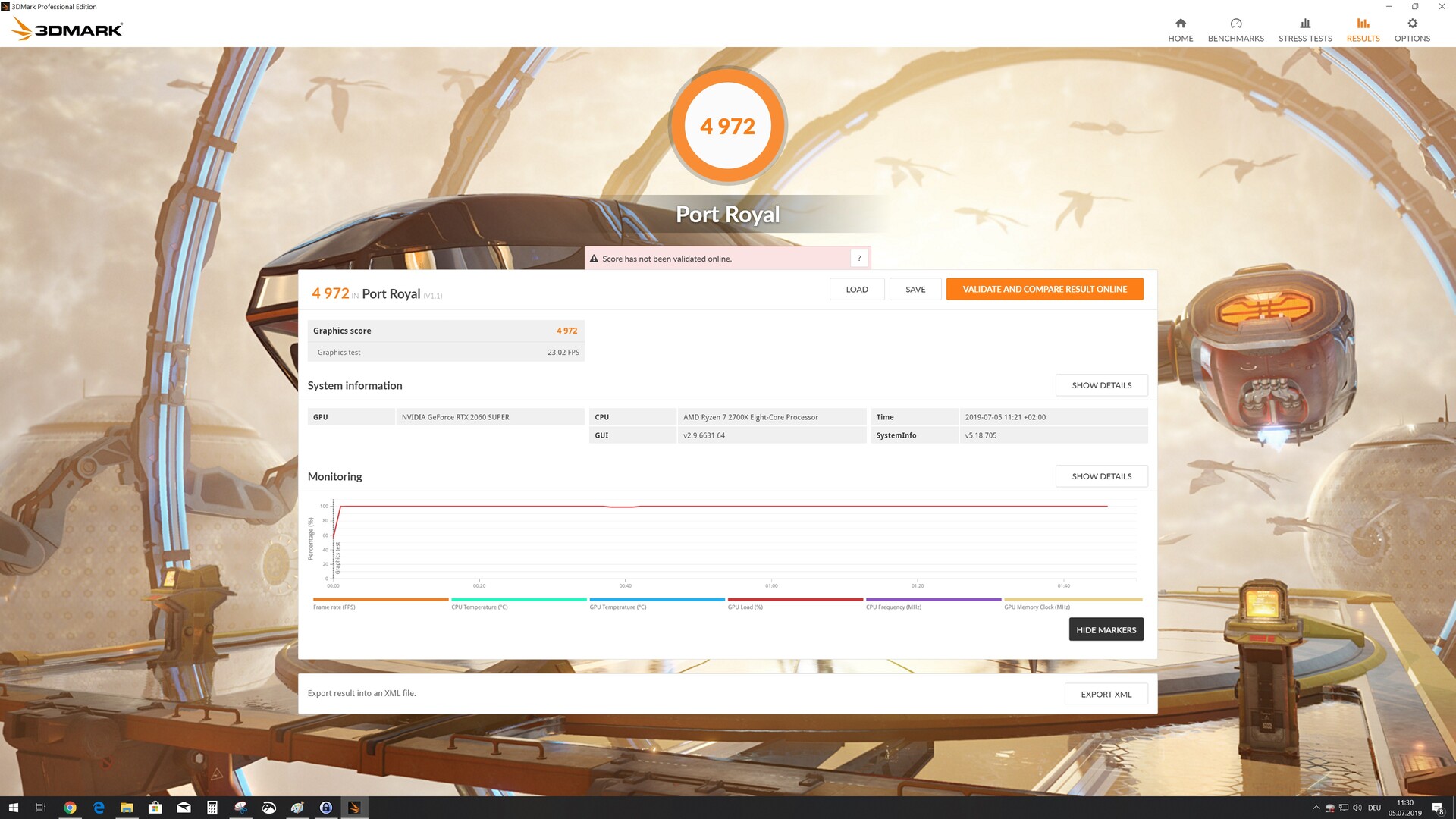Open the Benchmarks section
Image resolution: width=1456 pixels, height=819 pixels.
pos(1235,30)
